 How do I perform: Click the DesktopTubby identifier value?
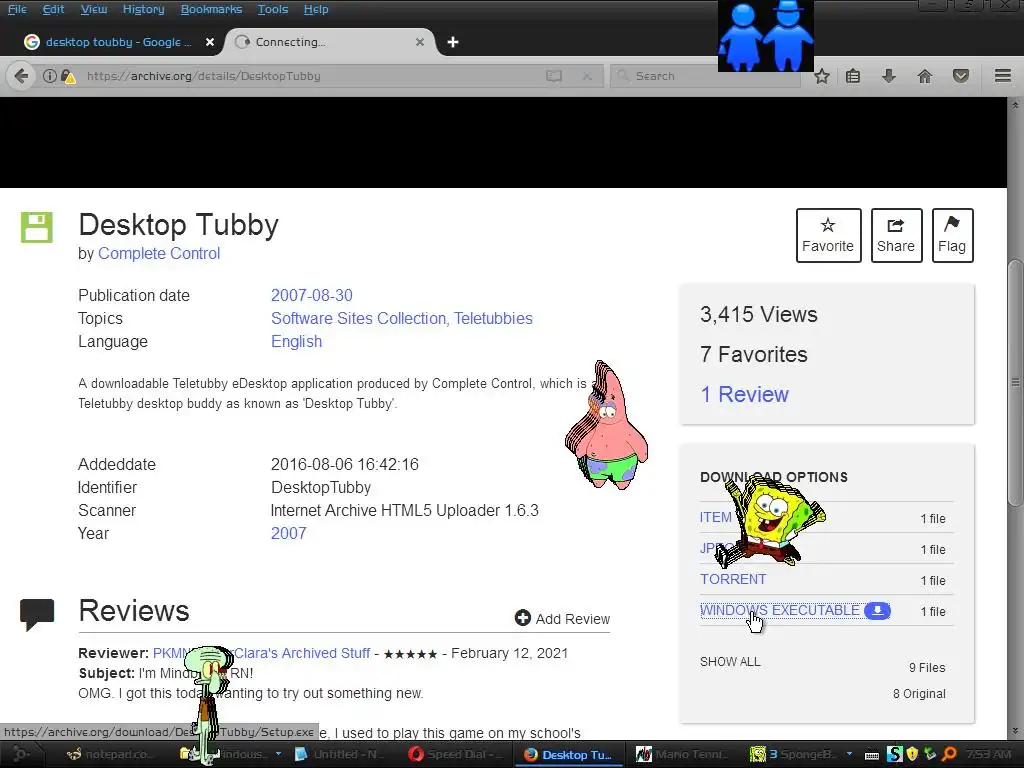click(x=321, y=487)
